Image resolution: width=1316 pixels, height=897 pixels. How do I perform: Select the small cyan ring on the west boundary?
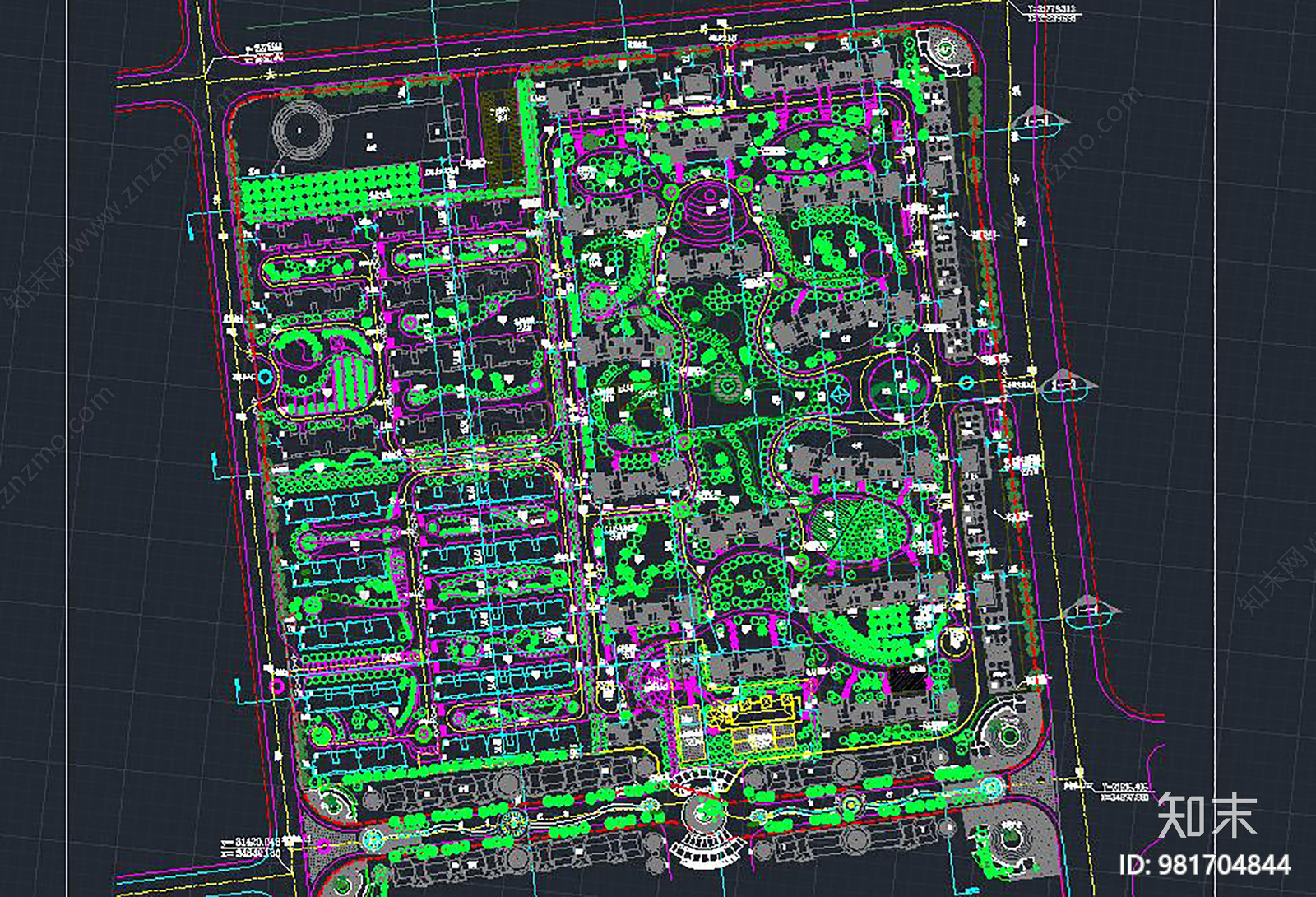[x=265, y=378]
